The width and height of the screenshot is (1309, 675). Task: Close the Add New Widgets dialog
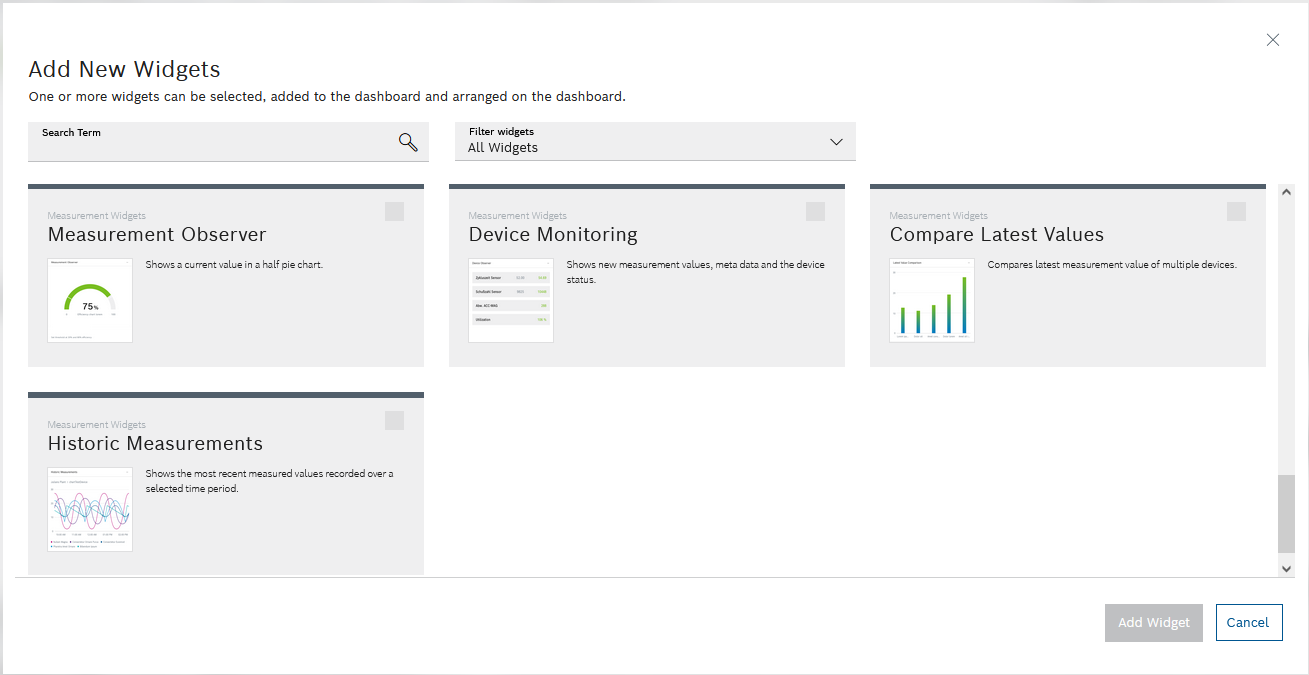coord(1272,40)
